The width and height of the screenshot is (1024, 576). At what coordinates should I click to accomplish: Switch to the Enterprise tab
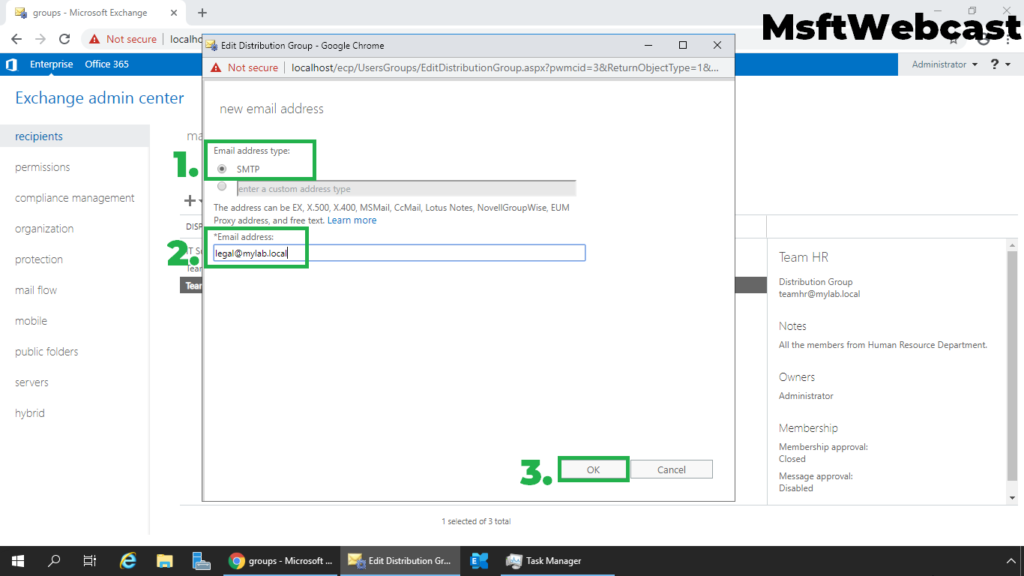pyautogui.click(x=51, y=64)
